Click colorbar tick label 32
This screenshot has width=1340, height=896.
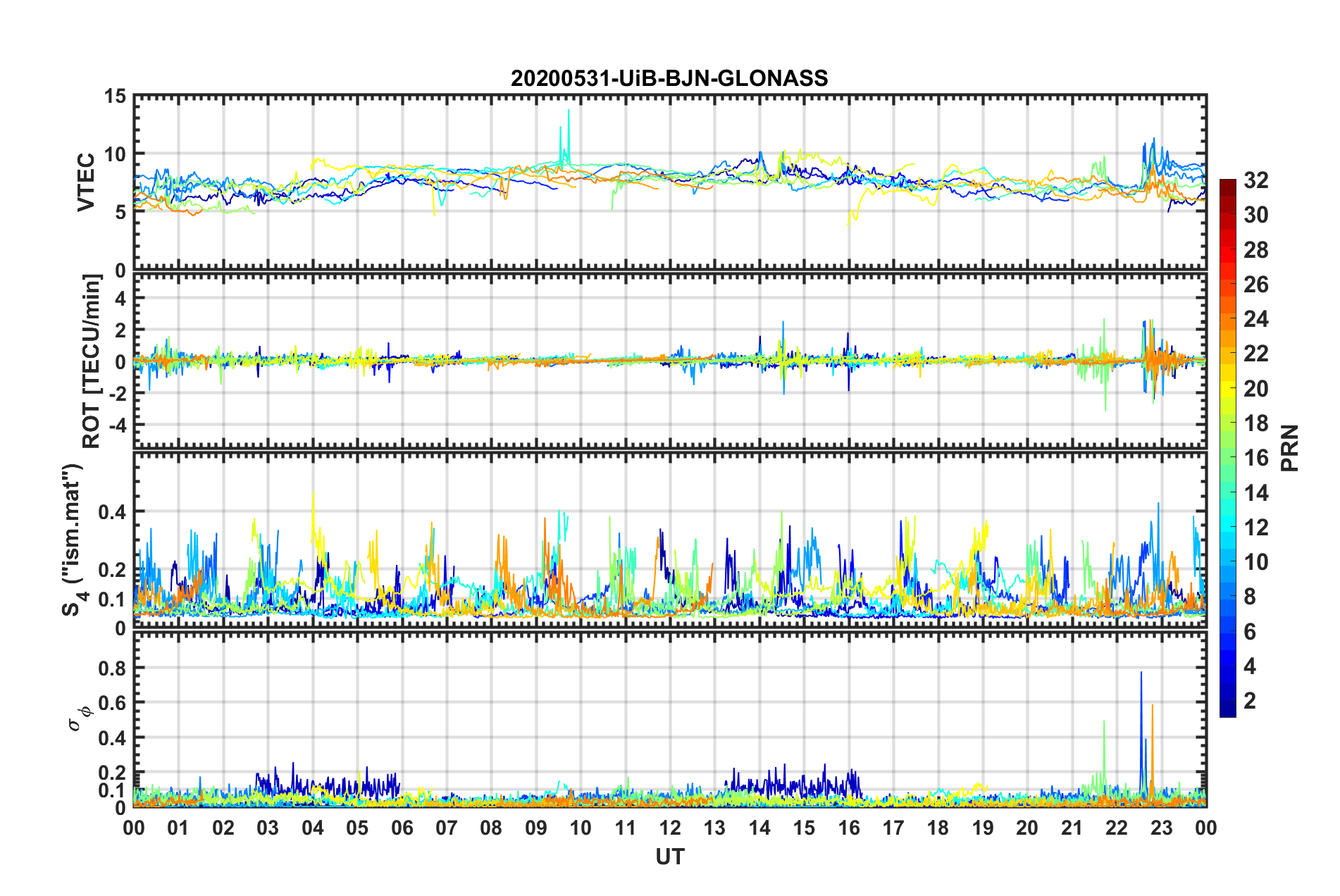pyautogui.click(x=1256, y=180)
